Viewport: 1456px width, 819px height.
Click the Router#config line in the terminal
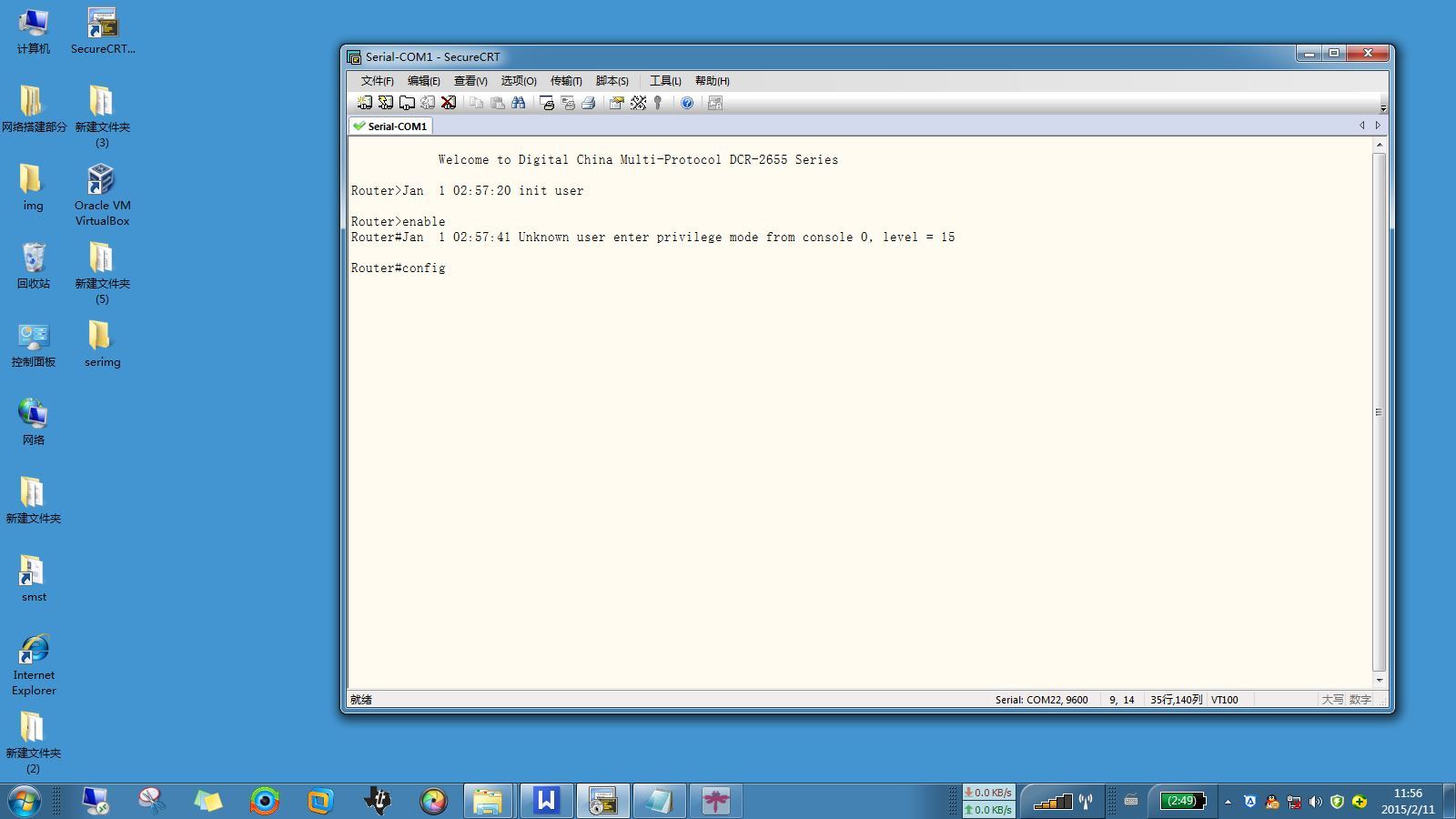pyautogui.click(x=399, y=268)
